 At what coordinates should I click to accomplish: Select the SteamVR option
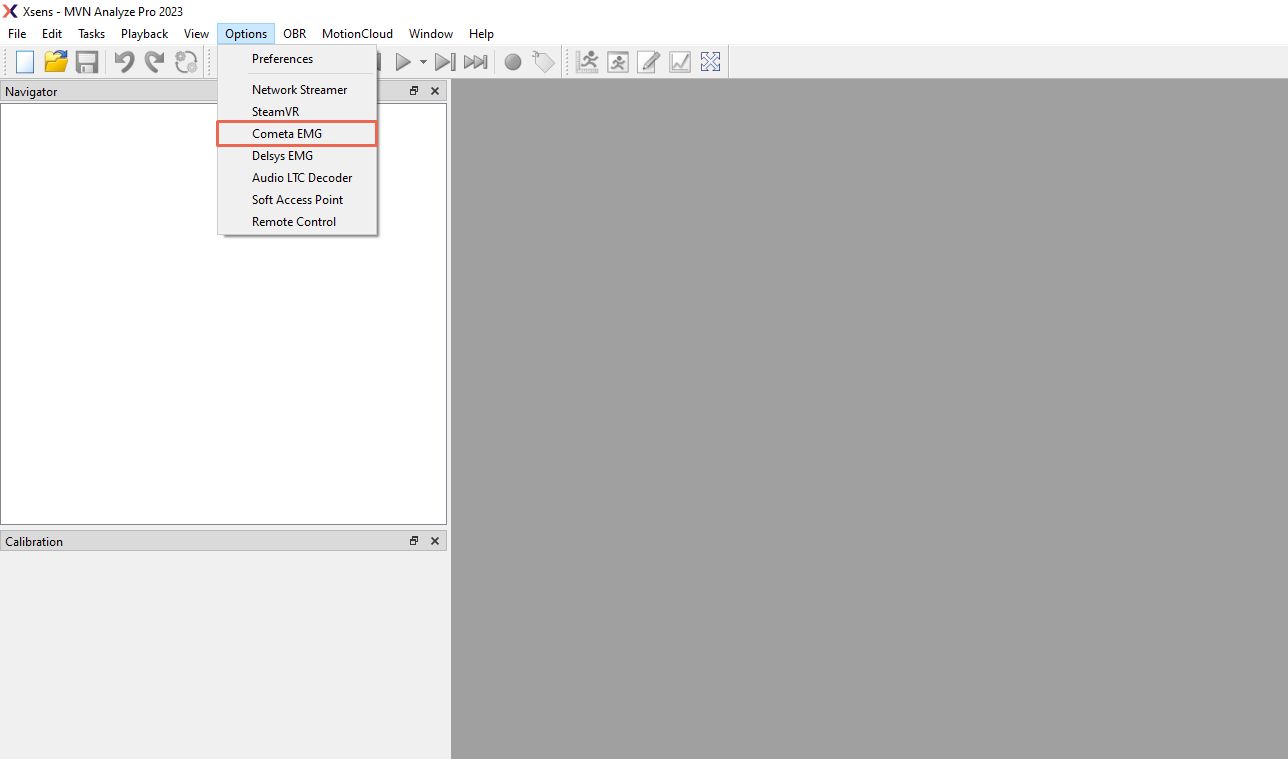[297, 112]
